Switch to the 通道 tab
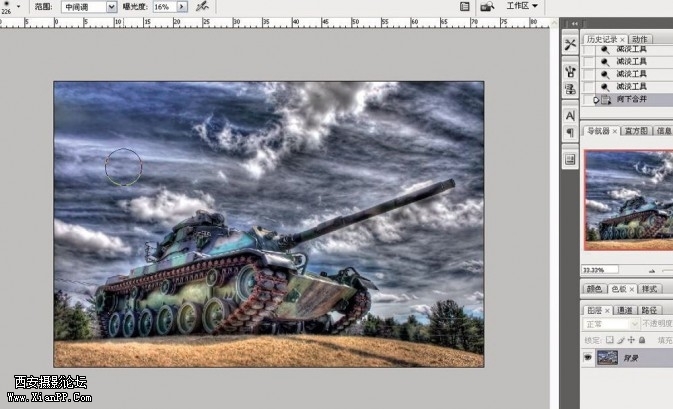The width and height of the screenshot is (673, 409). click(624, 310)
